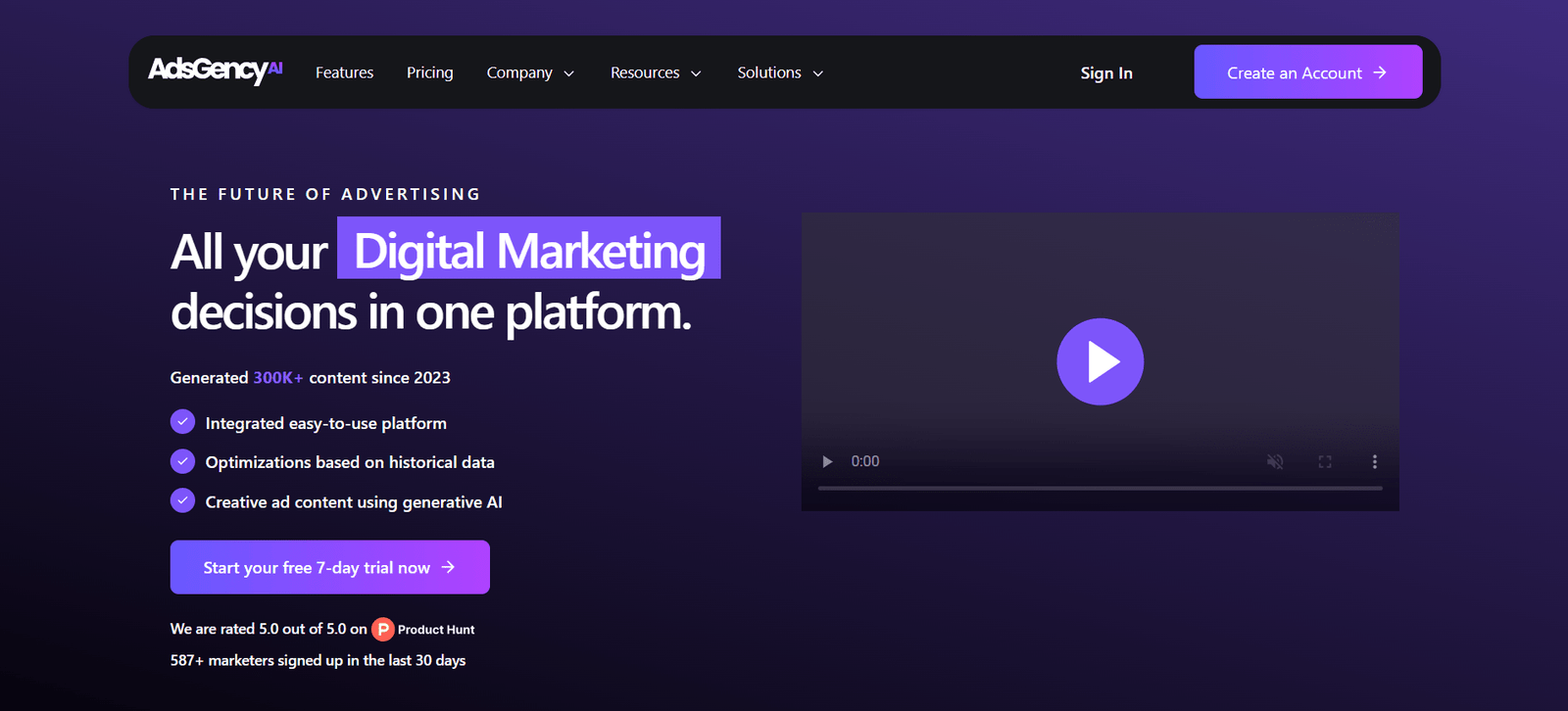This screenshot has height=711, width=1568.
Task: Open the Pricing page
Action: click(429, 72)
